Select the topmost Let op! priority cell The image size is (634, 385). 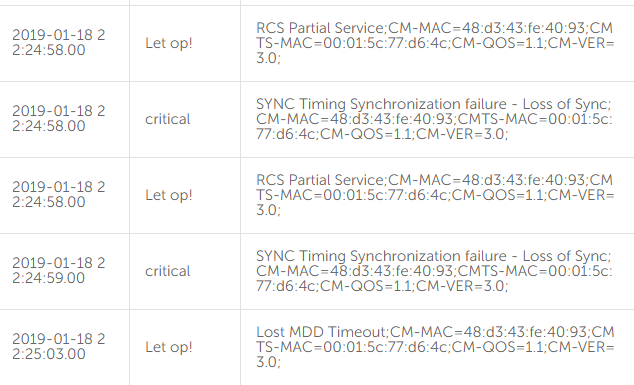[169, 43]
